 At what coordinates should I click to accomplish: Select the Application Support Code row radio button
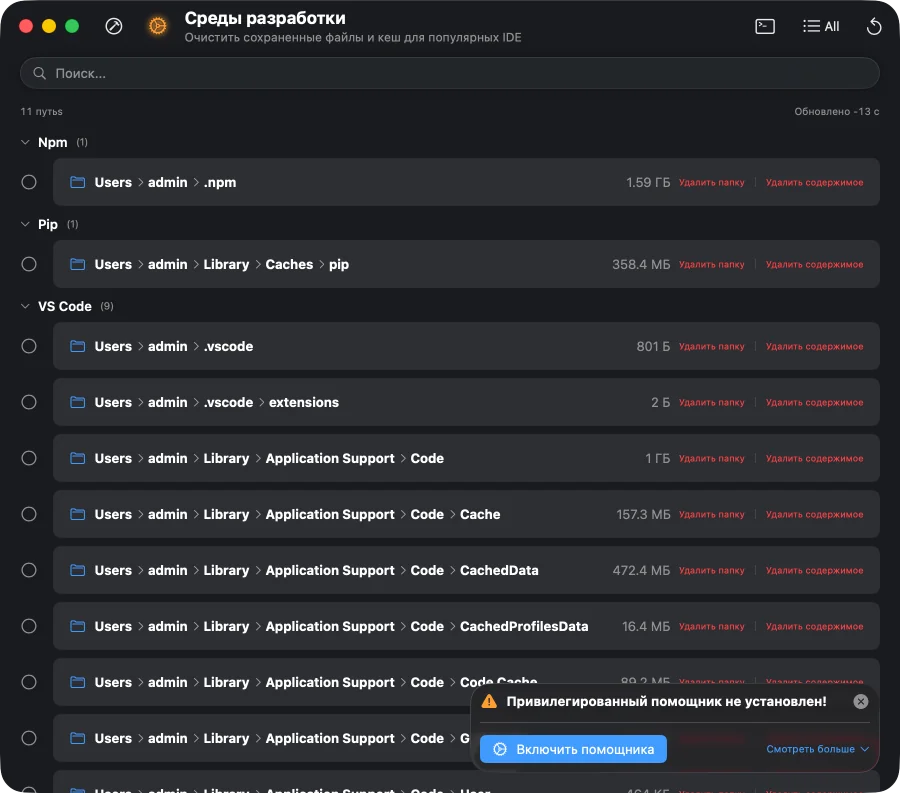(x=29, y=458)
